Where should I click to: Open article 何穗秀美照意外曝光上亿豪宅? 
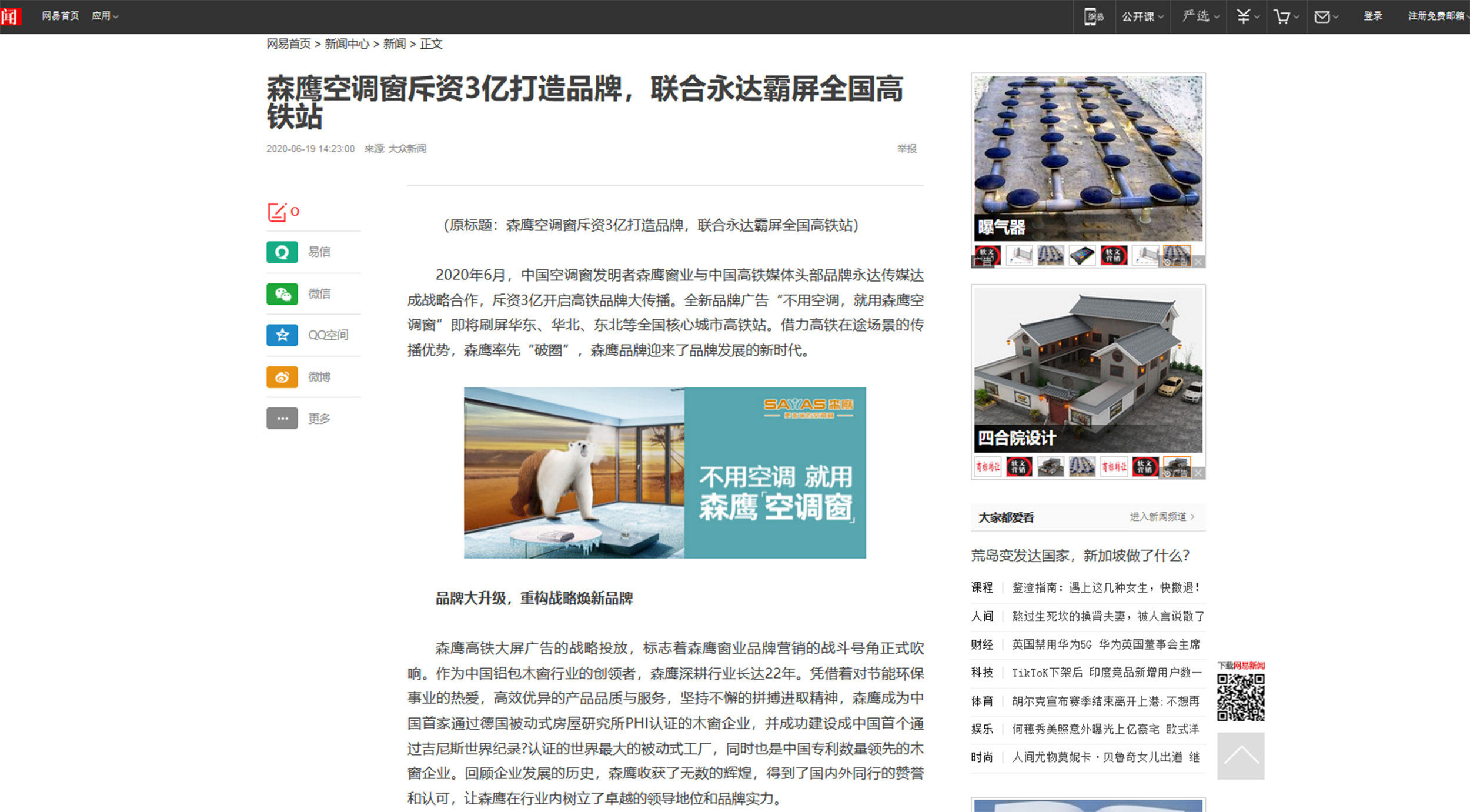pyautogui.click(x=1105, y=729)
